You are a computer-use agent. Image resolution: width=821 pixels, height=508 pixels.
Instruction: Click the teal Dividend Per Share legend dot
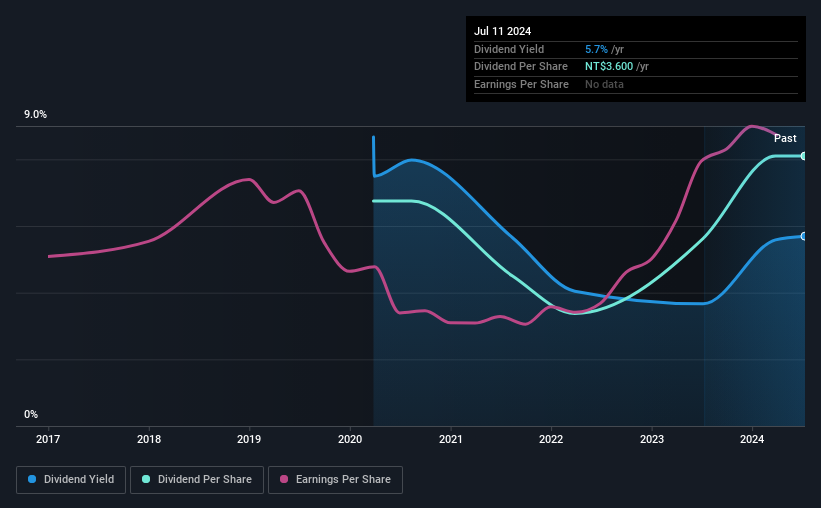click(x=146, y=479)
